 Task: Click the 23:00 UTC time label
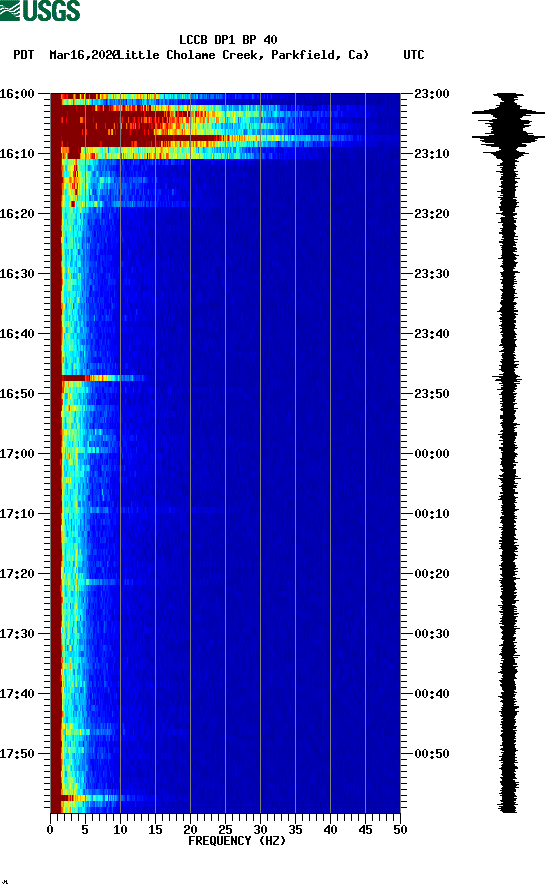click(432, 93)
